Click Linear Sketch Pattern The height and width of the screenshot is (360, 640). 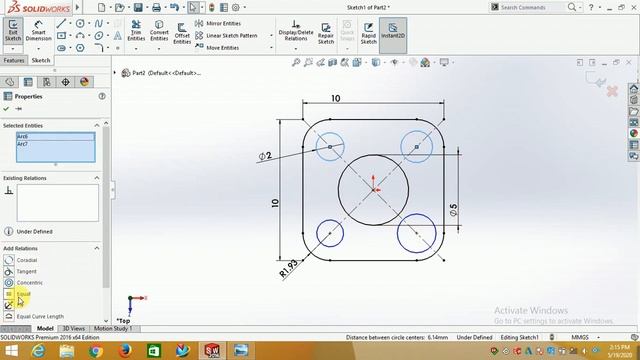[x=226, y=36]
